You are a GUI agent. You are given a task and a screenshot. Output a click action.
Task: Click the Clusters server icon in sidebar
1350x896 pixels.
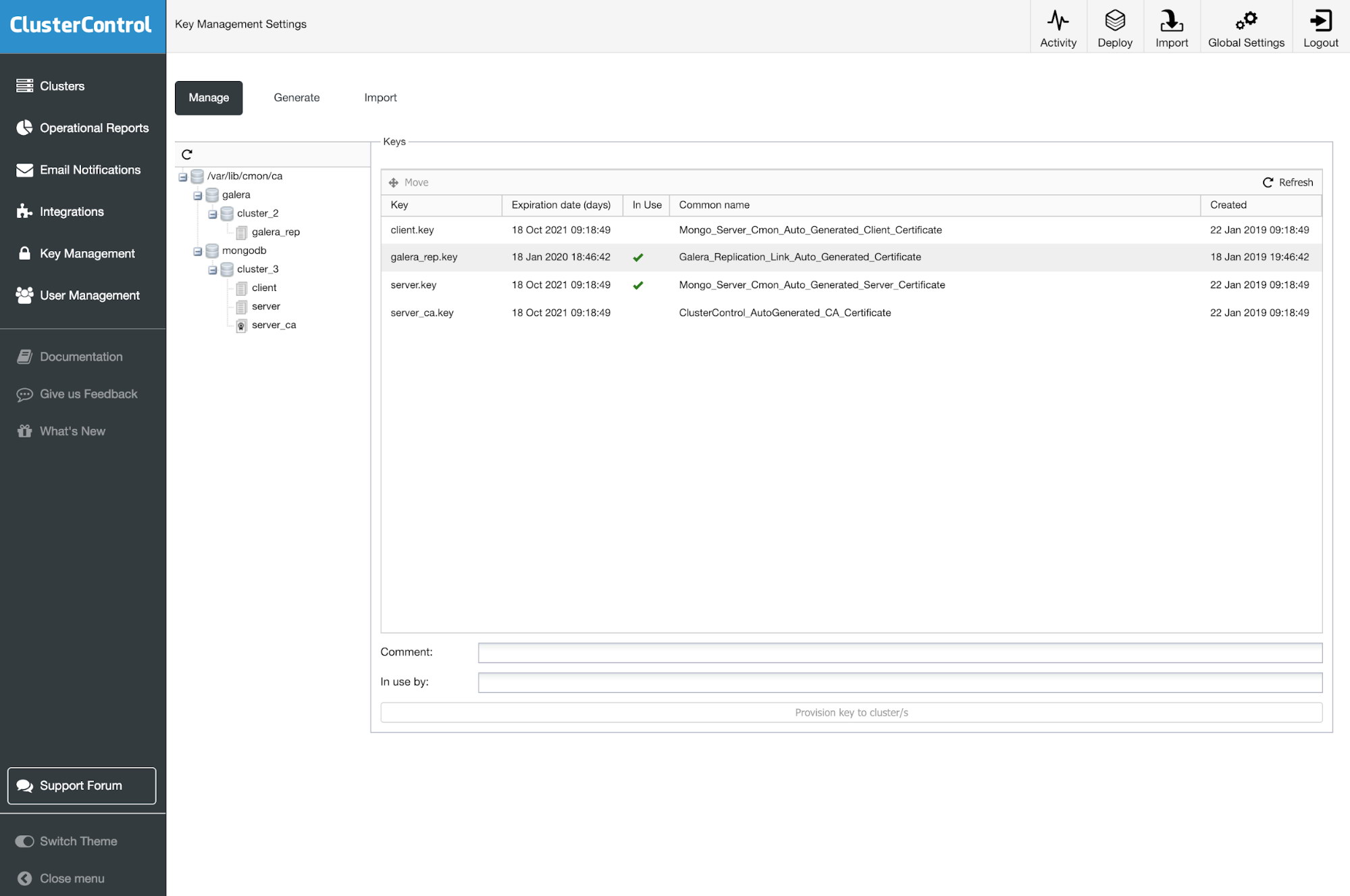pos(24,86)
